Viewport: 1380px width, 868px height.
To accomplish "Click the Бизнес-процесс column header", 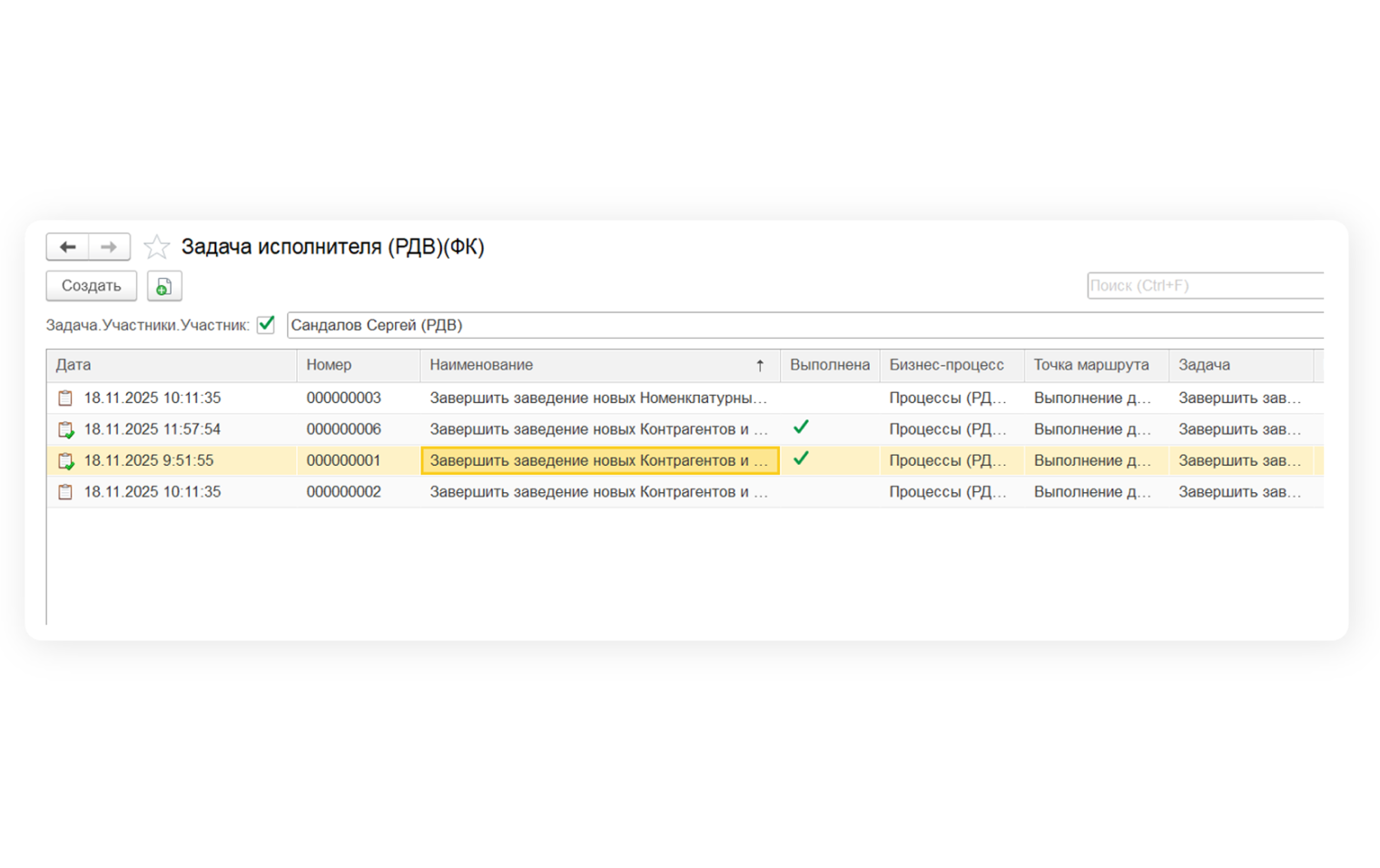I will (x=950, y=365).
